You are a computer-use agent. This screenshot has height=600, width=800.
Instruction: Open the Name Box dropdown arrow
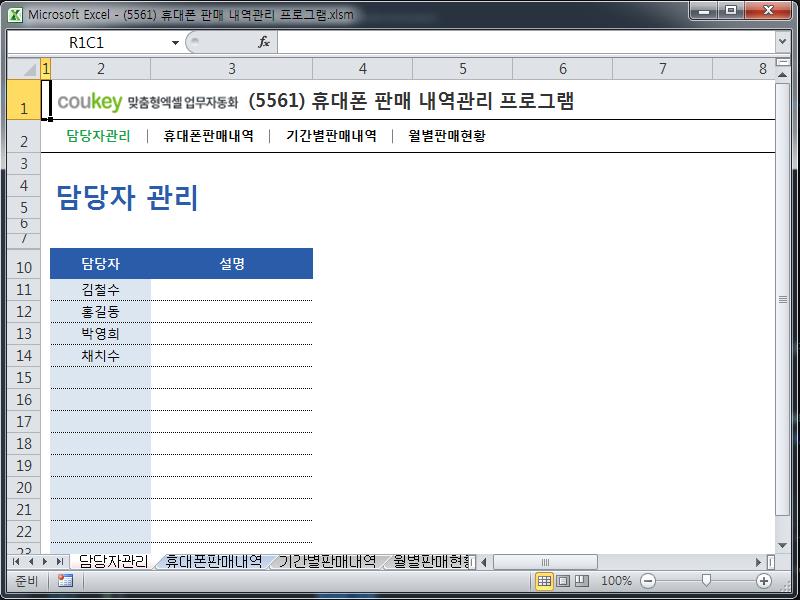(x=175, y=42)
